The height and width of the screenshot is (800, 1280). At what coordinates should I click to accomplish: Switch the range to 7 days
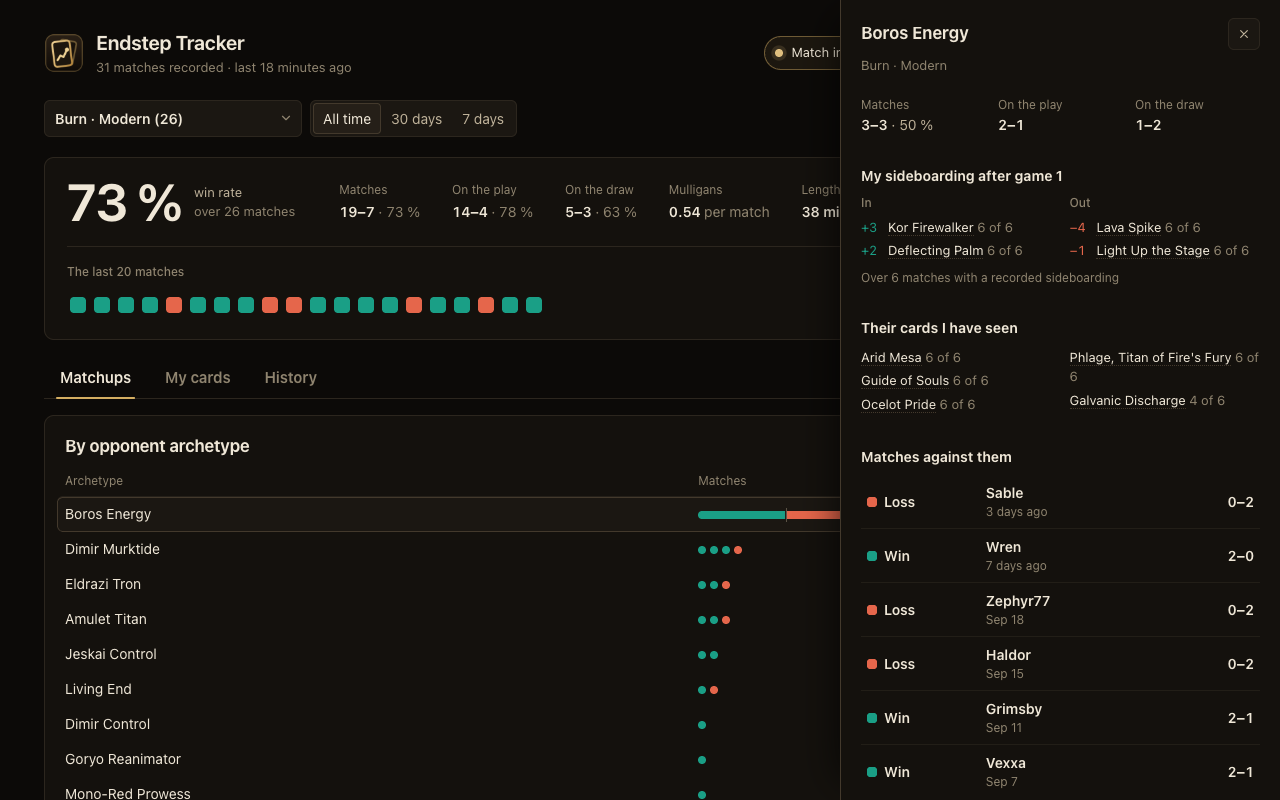[x=483, y=119]
